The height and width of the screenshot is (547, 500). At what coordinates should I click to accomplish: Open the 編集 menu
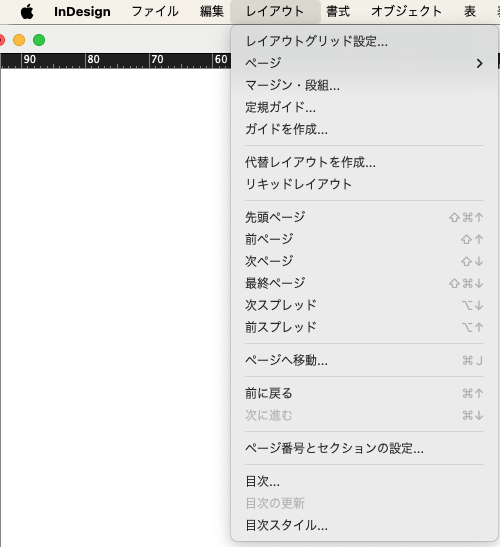[212, 12]
